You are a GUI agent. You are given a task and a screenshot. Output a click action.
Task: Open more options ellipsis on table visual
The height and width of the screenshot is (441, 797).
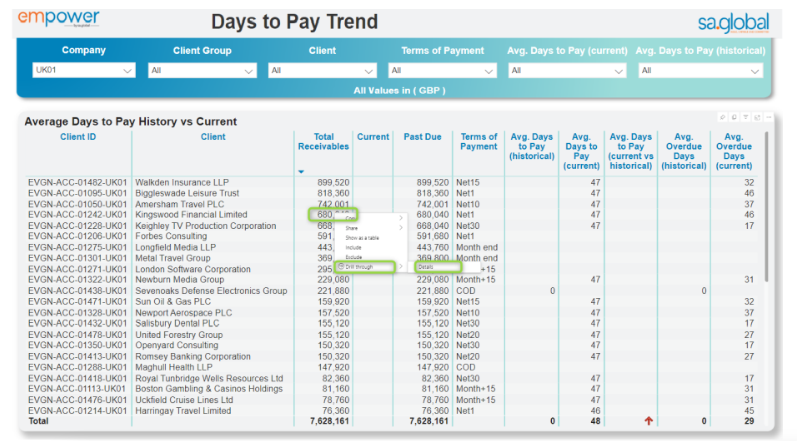(769, 117)
